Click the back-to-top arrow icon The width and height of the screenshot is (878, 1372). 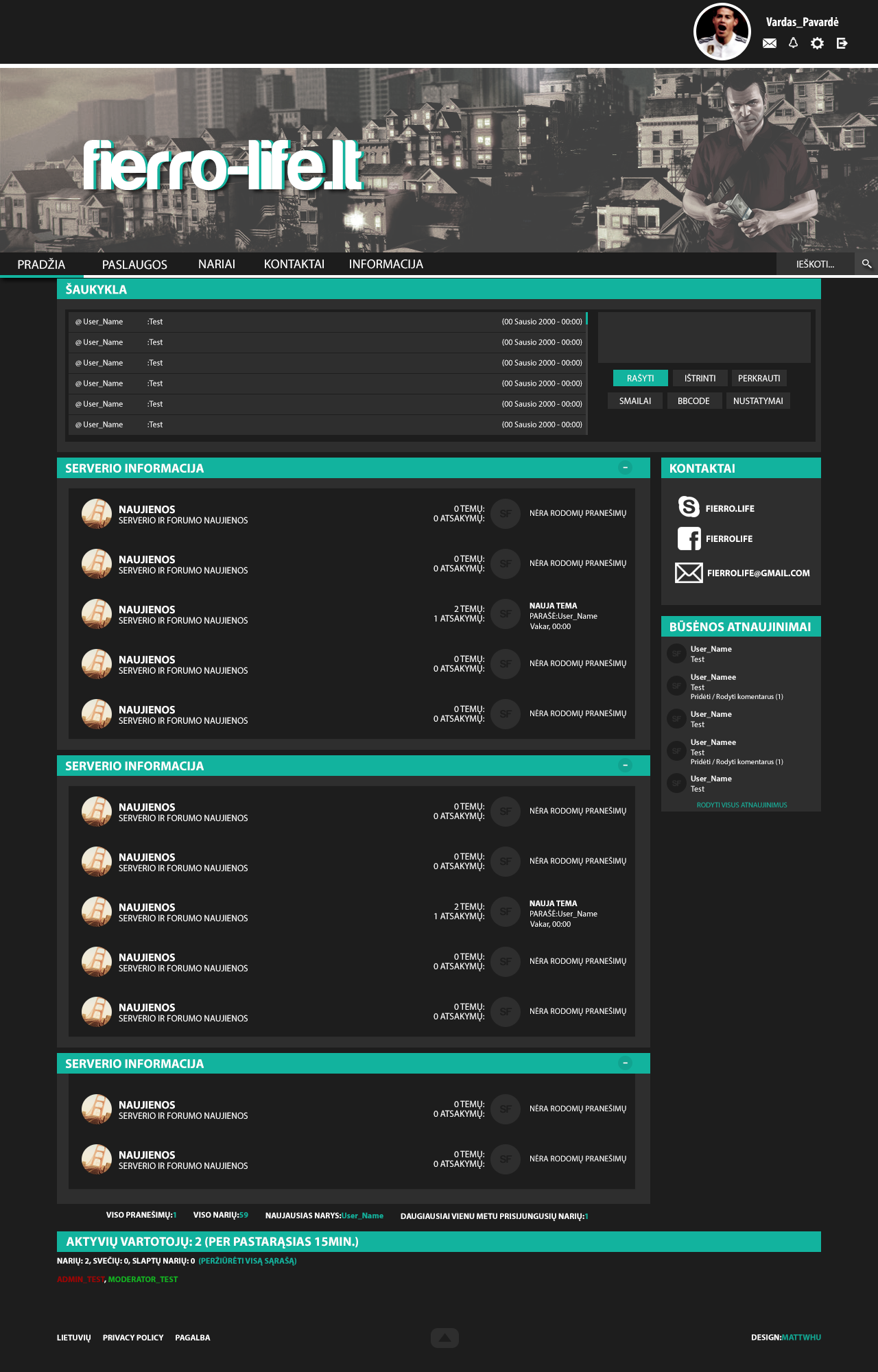pos(444,1338)
